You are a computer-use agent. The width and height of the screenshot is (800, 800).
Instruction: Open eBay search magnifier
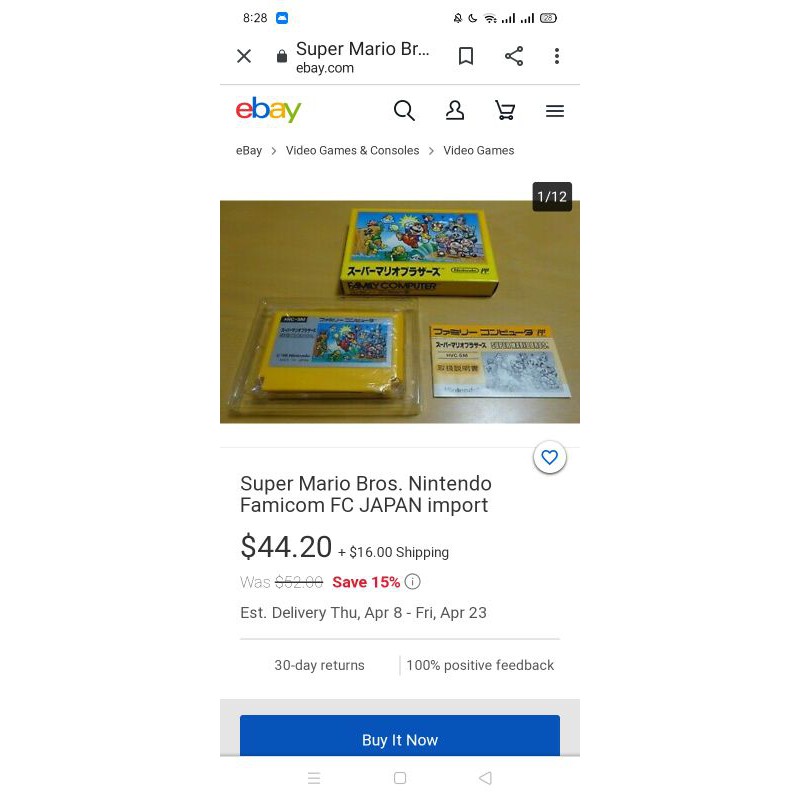click(404, 110)
